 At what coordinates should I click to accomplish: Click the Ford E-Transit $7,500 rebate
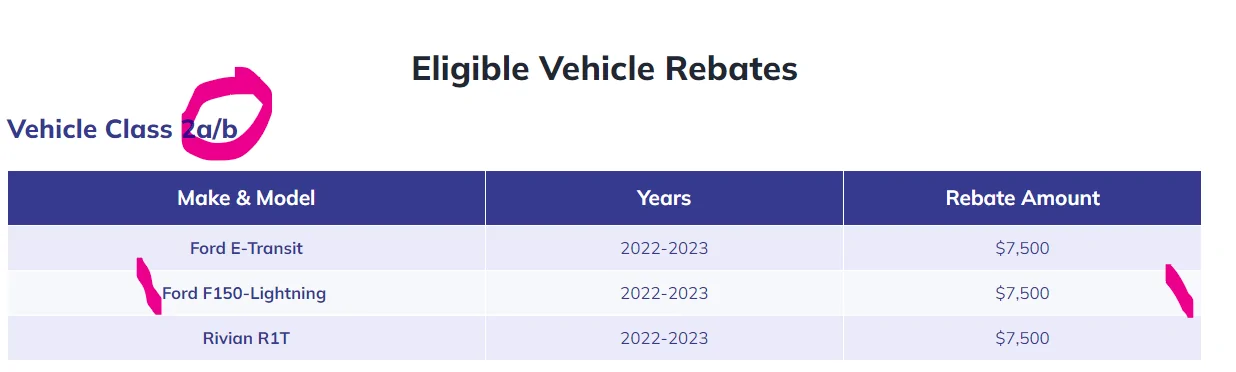pos(1022,248)
